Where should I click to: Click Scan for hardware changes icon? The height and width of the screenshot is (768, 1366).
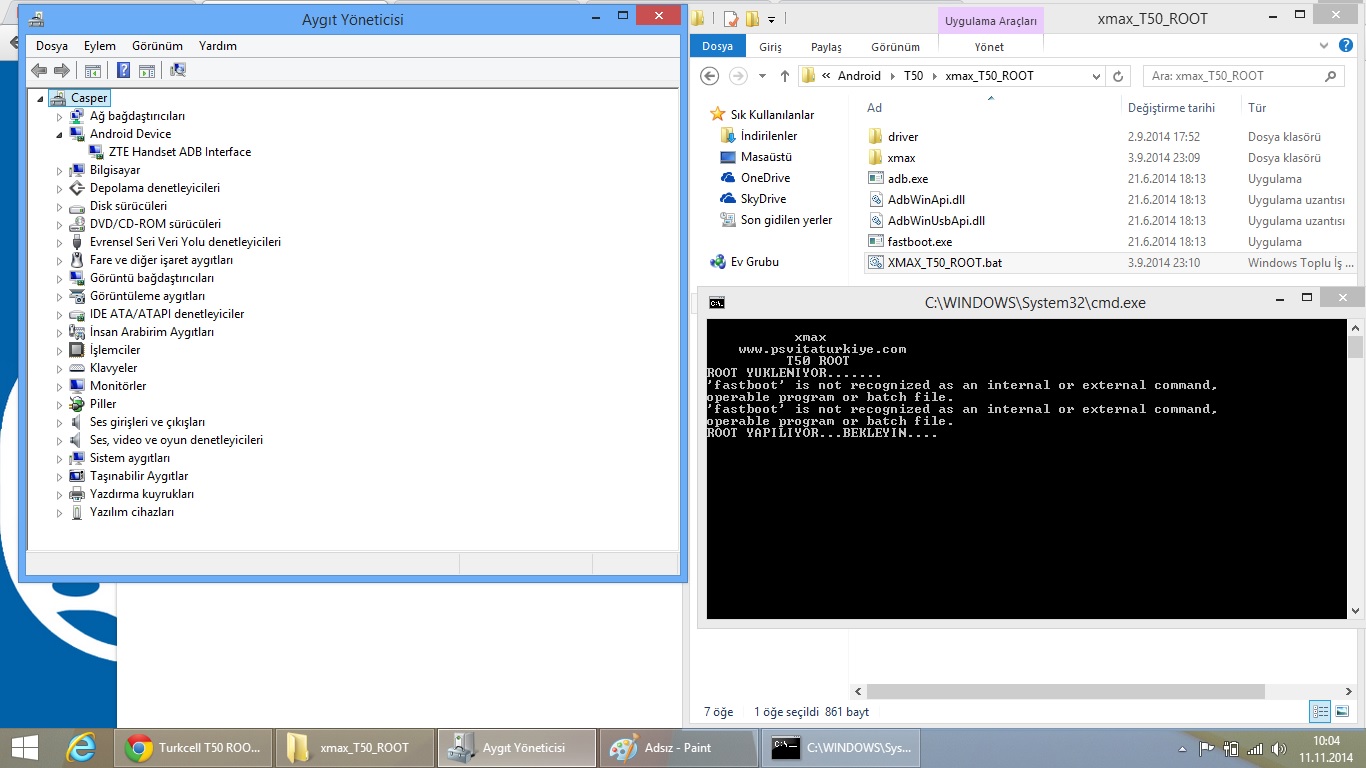(x=178, y=70)
